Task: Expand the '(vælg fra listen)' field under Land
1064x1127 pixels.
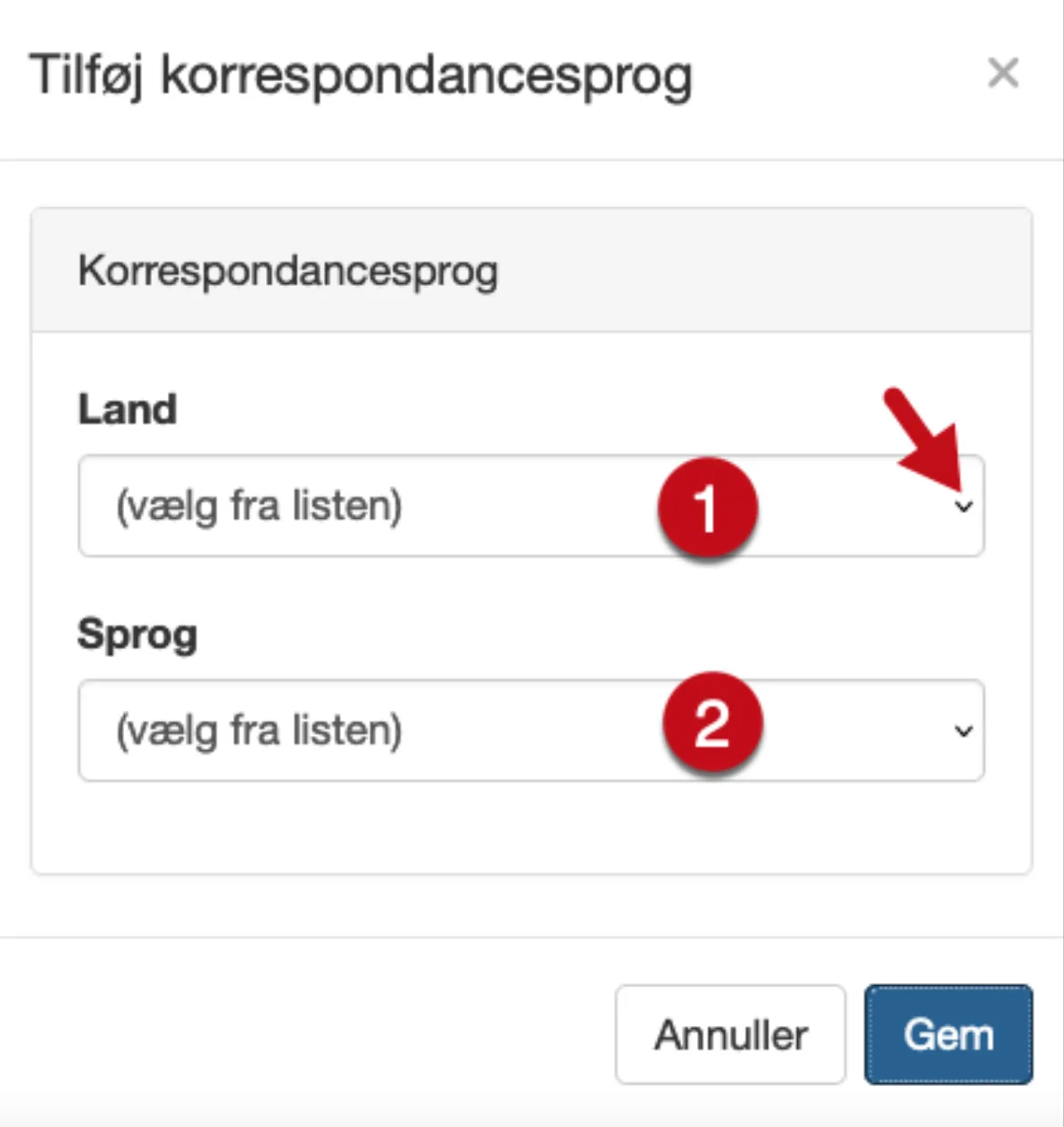Action: pyautogui.click(x=357, y=506)
